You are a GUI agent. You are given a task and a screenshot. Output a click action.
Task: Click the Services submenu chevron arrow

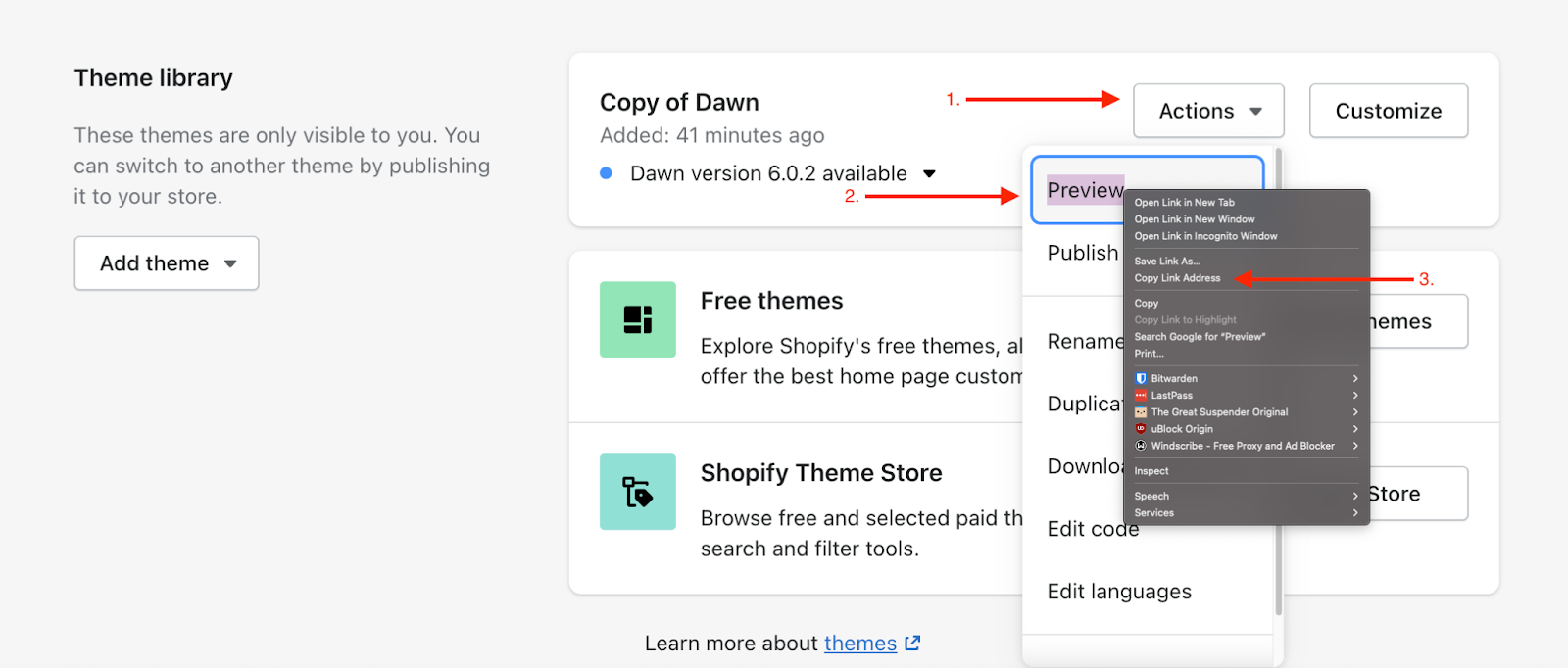click(x=1355, y=513)
